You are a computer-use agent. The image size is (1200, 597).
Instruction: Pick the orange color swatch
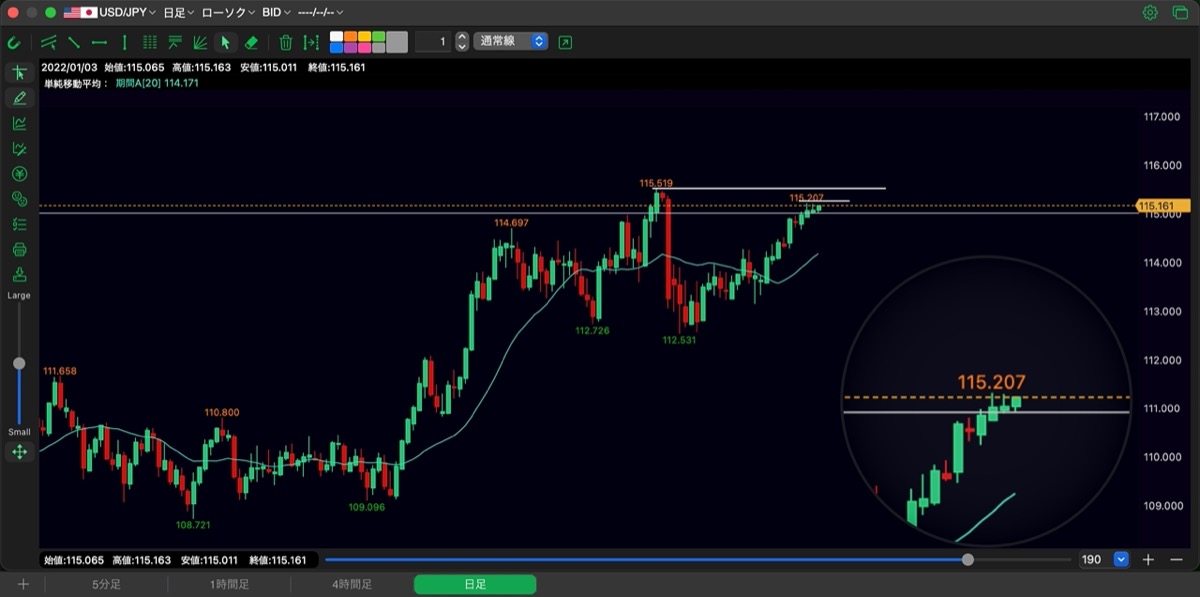click(x=351, y=36)
